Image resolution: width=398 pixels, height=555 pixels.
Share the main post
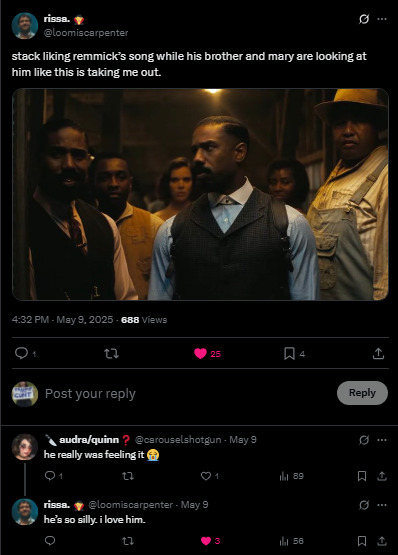378,353
